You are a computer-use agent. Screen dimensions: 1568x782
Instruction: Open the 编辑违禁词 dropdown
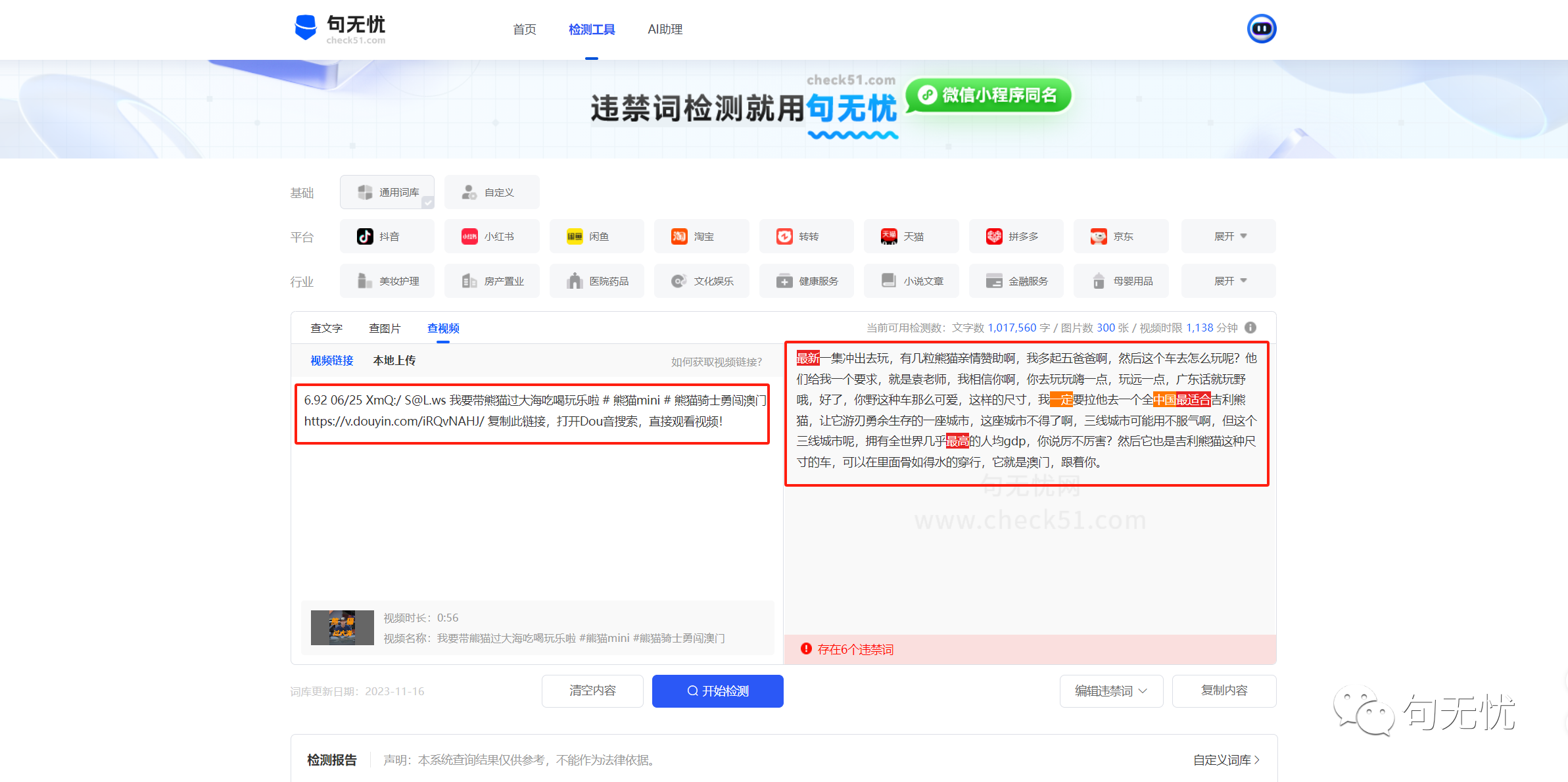[1111, 691]
